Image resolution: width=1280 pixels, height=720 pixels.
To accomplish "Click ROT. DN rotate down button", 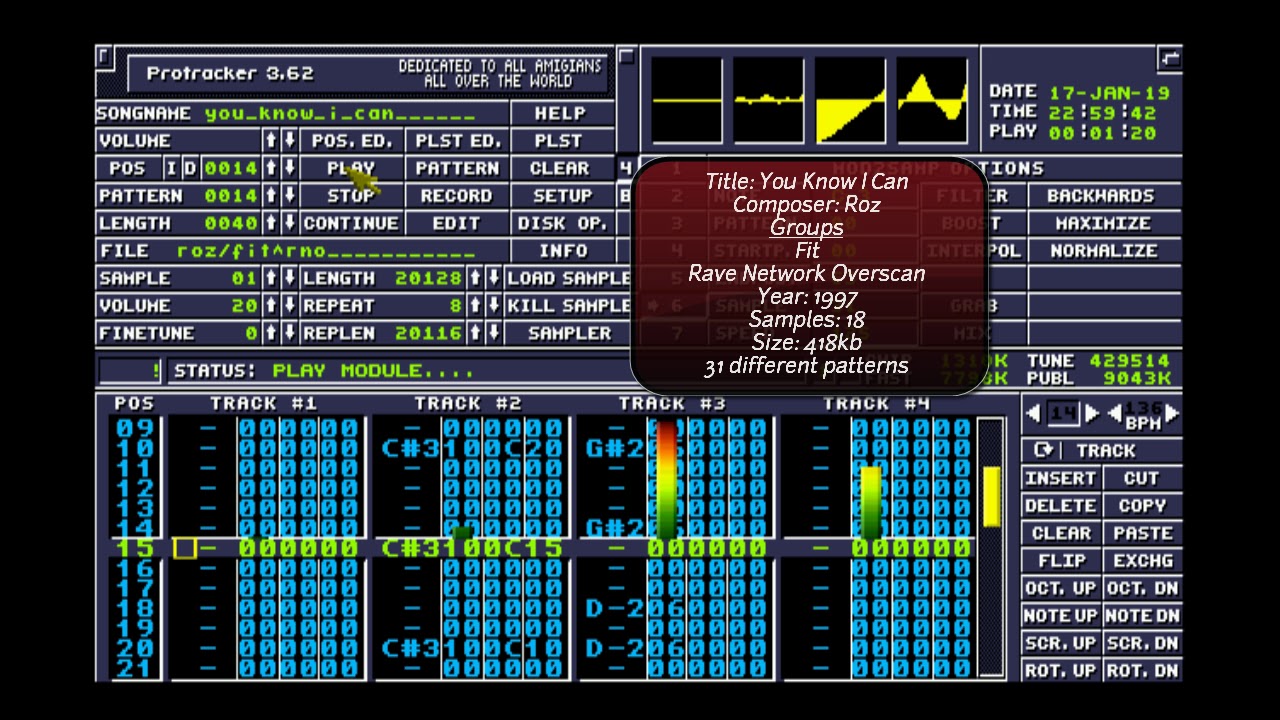I will tap(1142, 671).
